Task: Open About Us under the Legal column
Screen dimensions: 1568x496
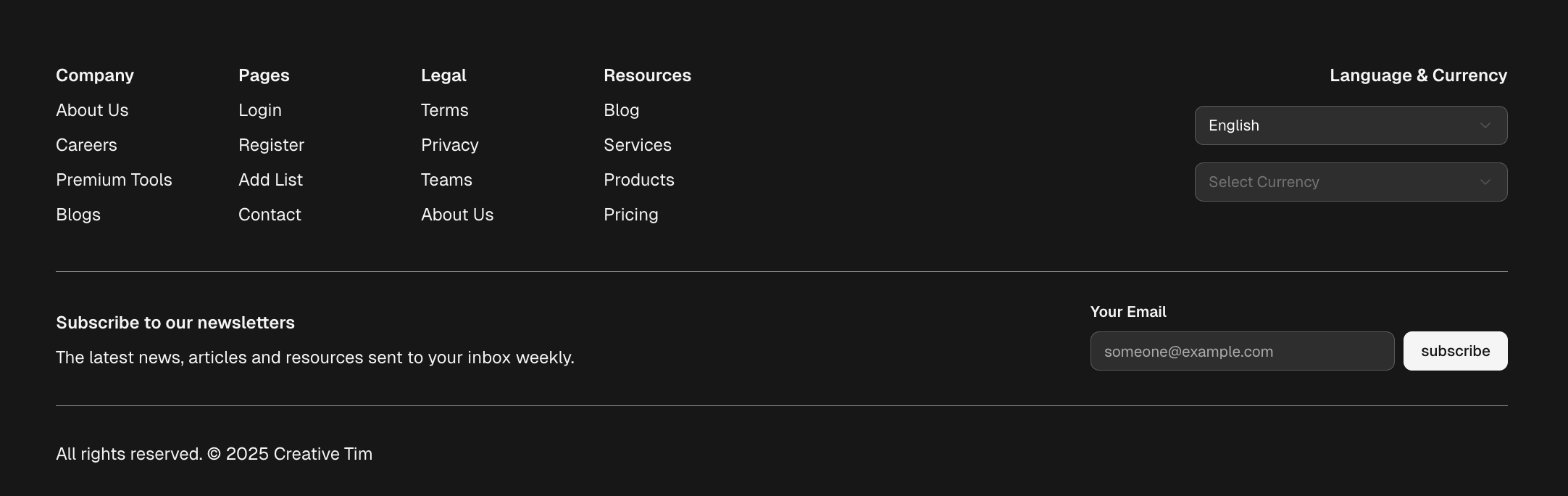Action: coord(457,215)
